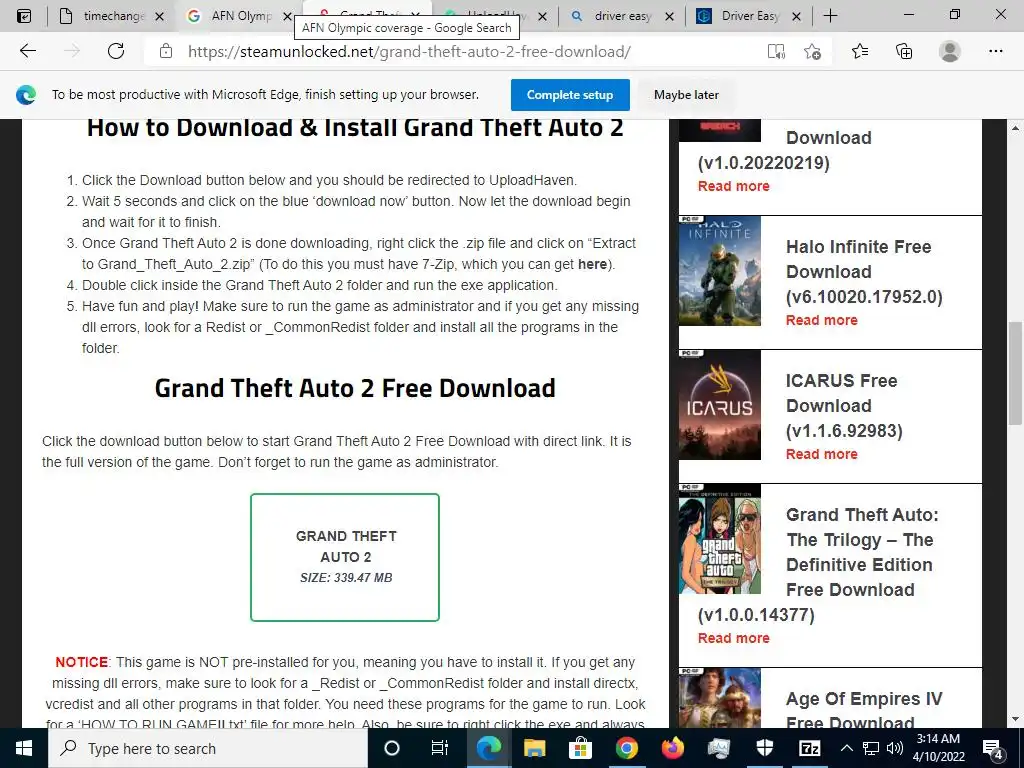Close the Driver Easy tab
The height and width of the screenshot is (768, 1024).
click(x=796, y=17)
